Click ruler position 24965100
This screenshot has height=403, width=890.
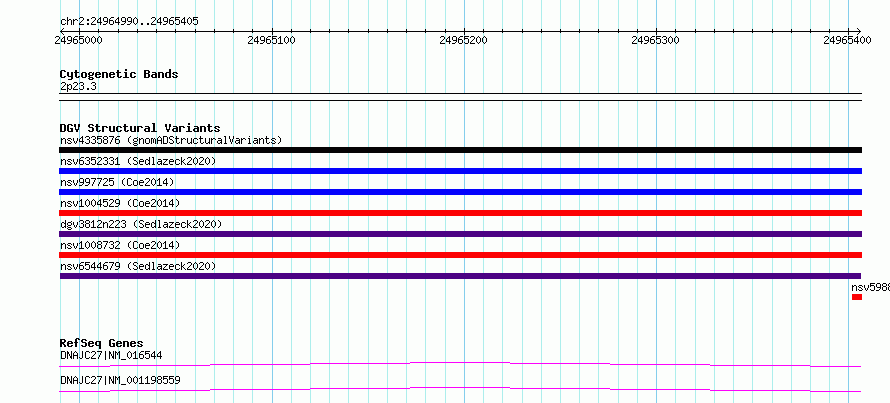tap(272, 40)
